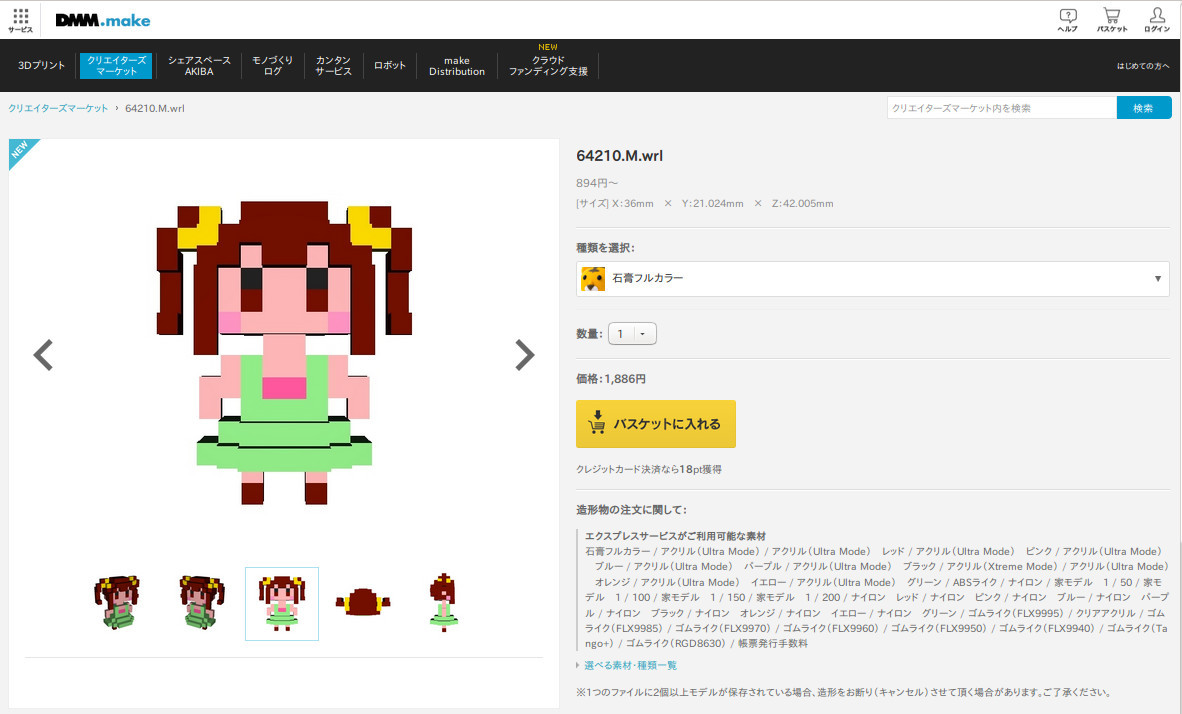Viewport: 1182px width, 714px height.
Task: Show the next product image arrow
Action: pos(525,354)
